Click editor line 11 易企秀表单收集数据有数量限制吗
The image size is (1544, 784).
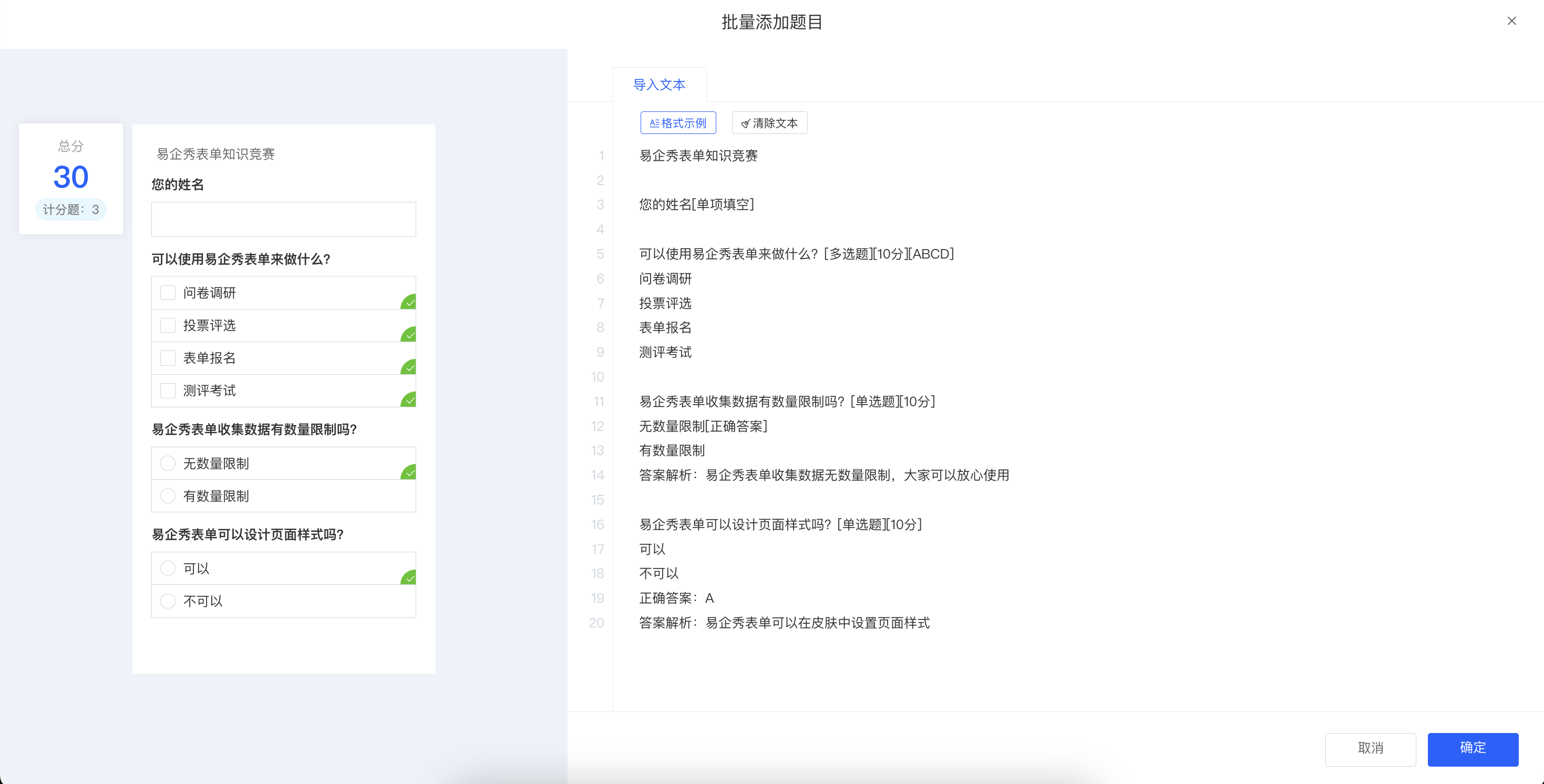point(787,401)
